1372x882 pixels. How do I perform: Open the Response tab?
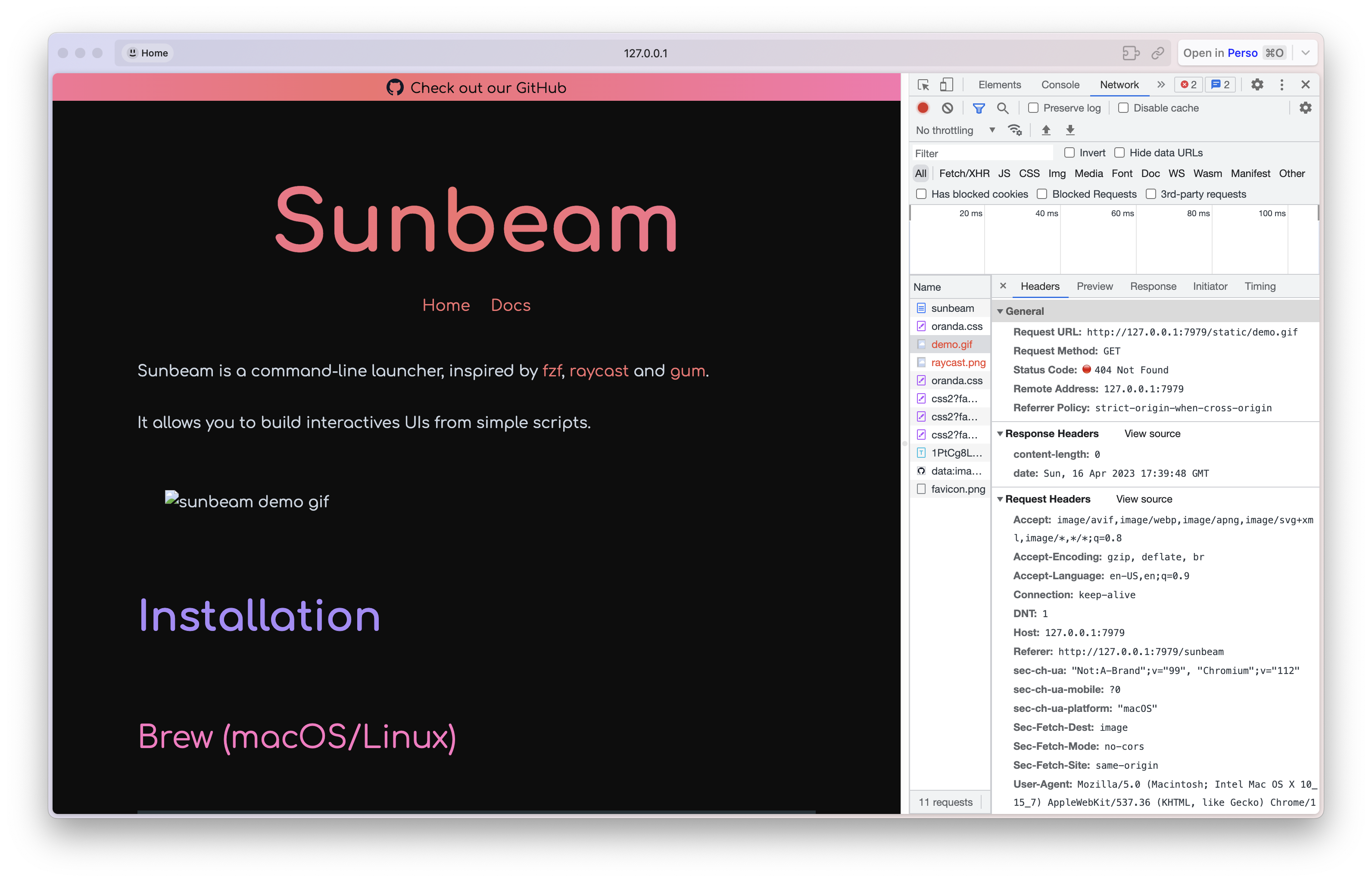(1153, 286)
